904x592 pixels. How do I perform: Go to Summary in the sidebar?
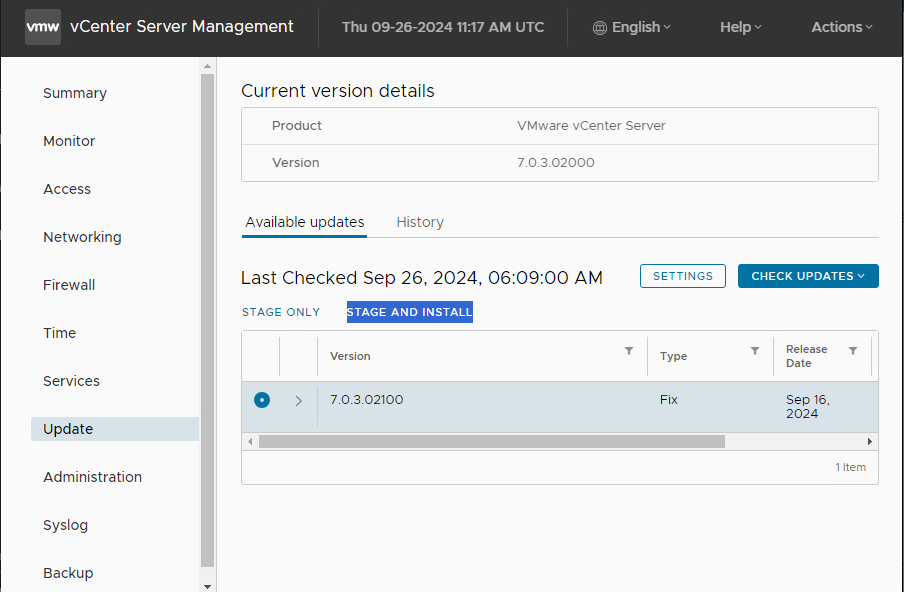coord(75,93)
